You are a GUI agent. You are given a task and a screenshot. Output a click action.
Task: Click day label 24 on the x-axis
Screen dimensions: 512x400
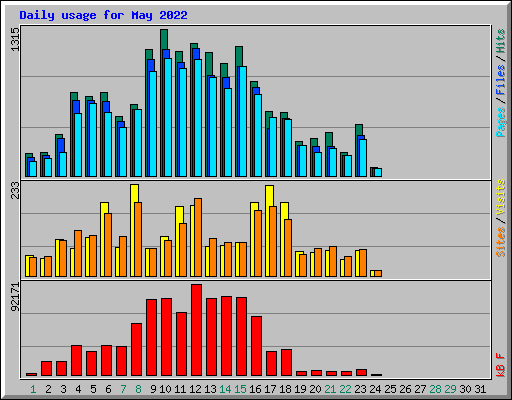click(376, 389)
